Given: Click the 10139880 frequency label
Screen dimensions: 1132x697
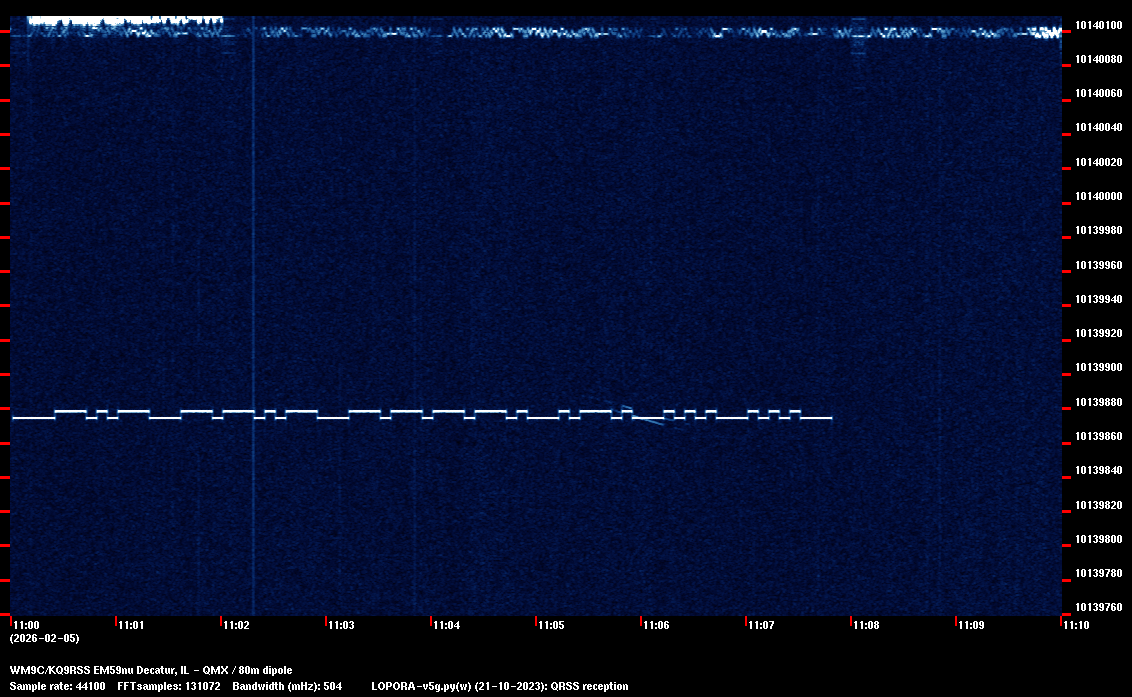Looking at the screenshot, I should coord(1096,403).
